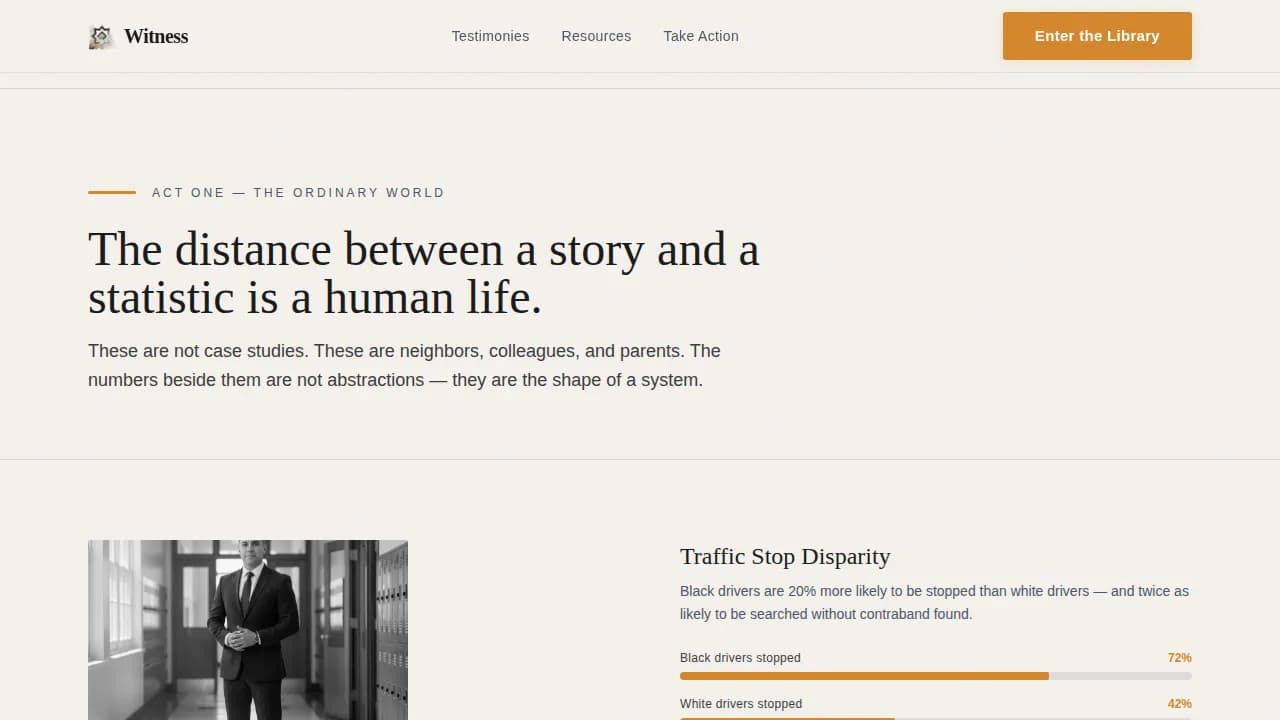Click the orange rule beside ACT ONE
This screenshot has width=1280, height=720.
[111, 192]
